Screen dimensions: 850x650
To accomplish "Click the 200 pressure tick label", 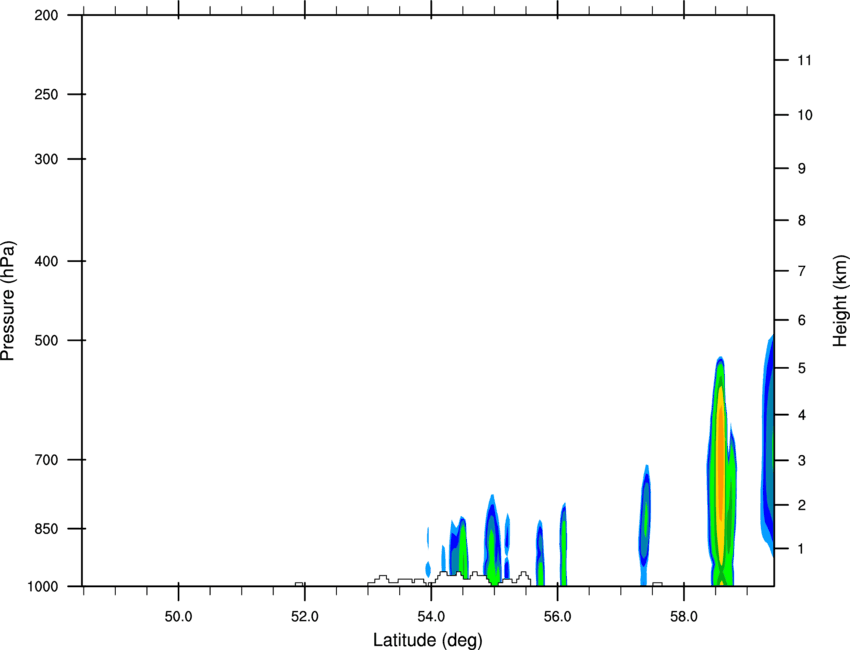I will (x=46, y=15).
